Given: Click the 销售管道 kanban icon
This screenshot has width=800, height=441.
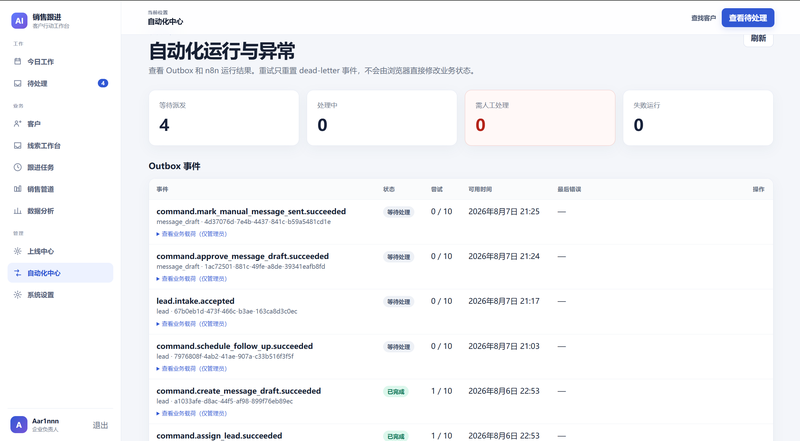Looking at the screenshot, I should pyautogui.click(x=17, y=189).
